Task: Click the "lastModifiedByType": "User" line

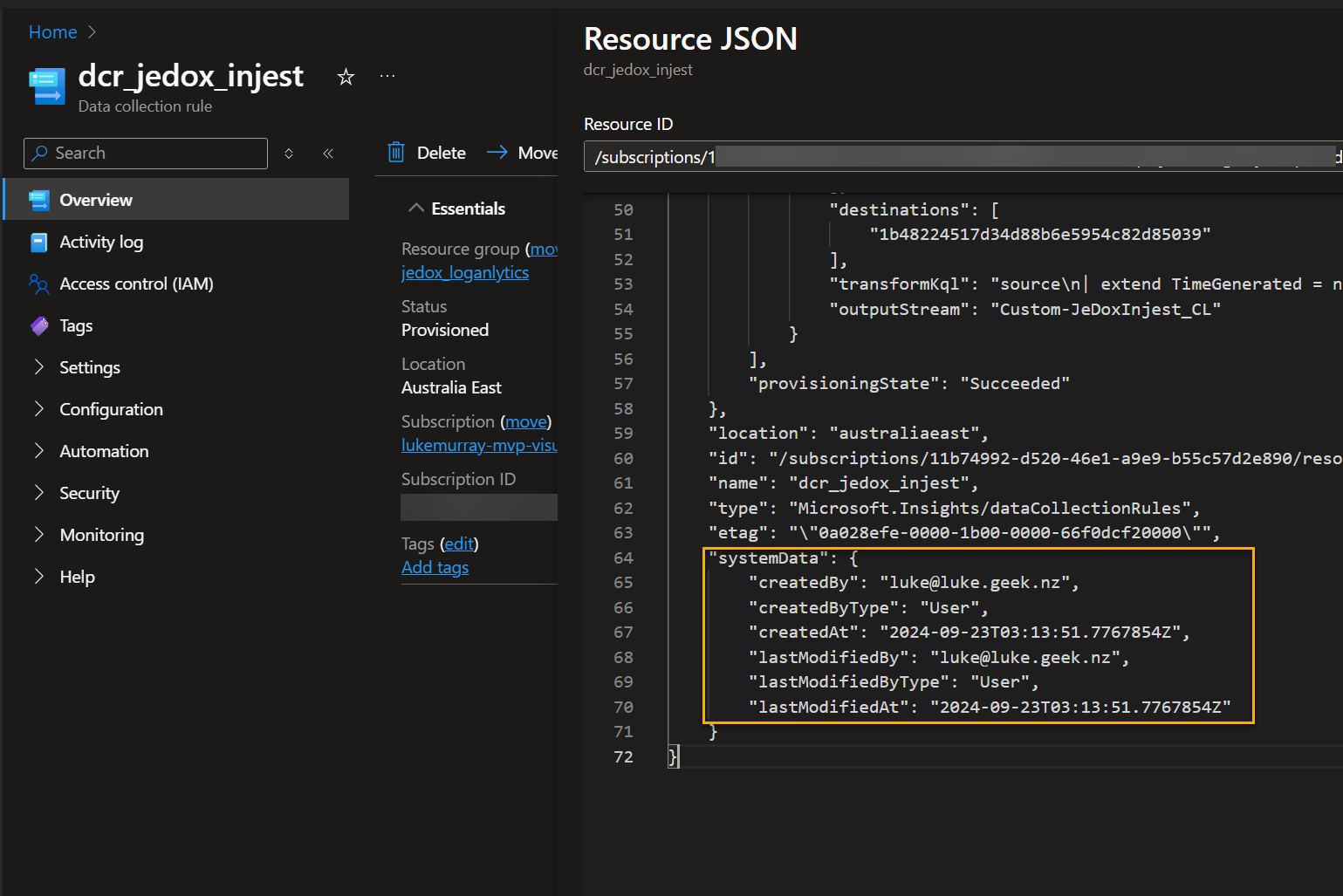Action: 894,681
